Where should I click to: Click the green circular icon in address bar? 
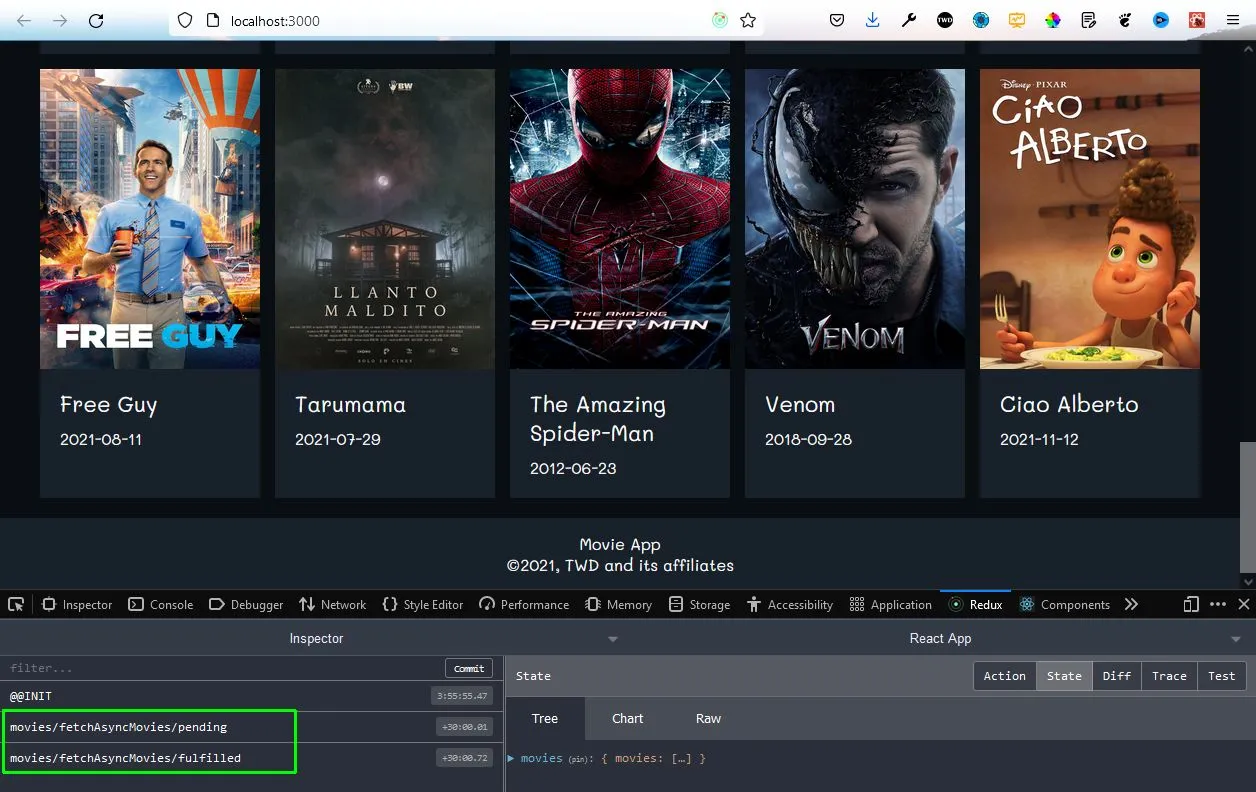720,20
